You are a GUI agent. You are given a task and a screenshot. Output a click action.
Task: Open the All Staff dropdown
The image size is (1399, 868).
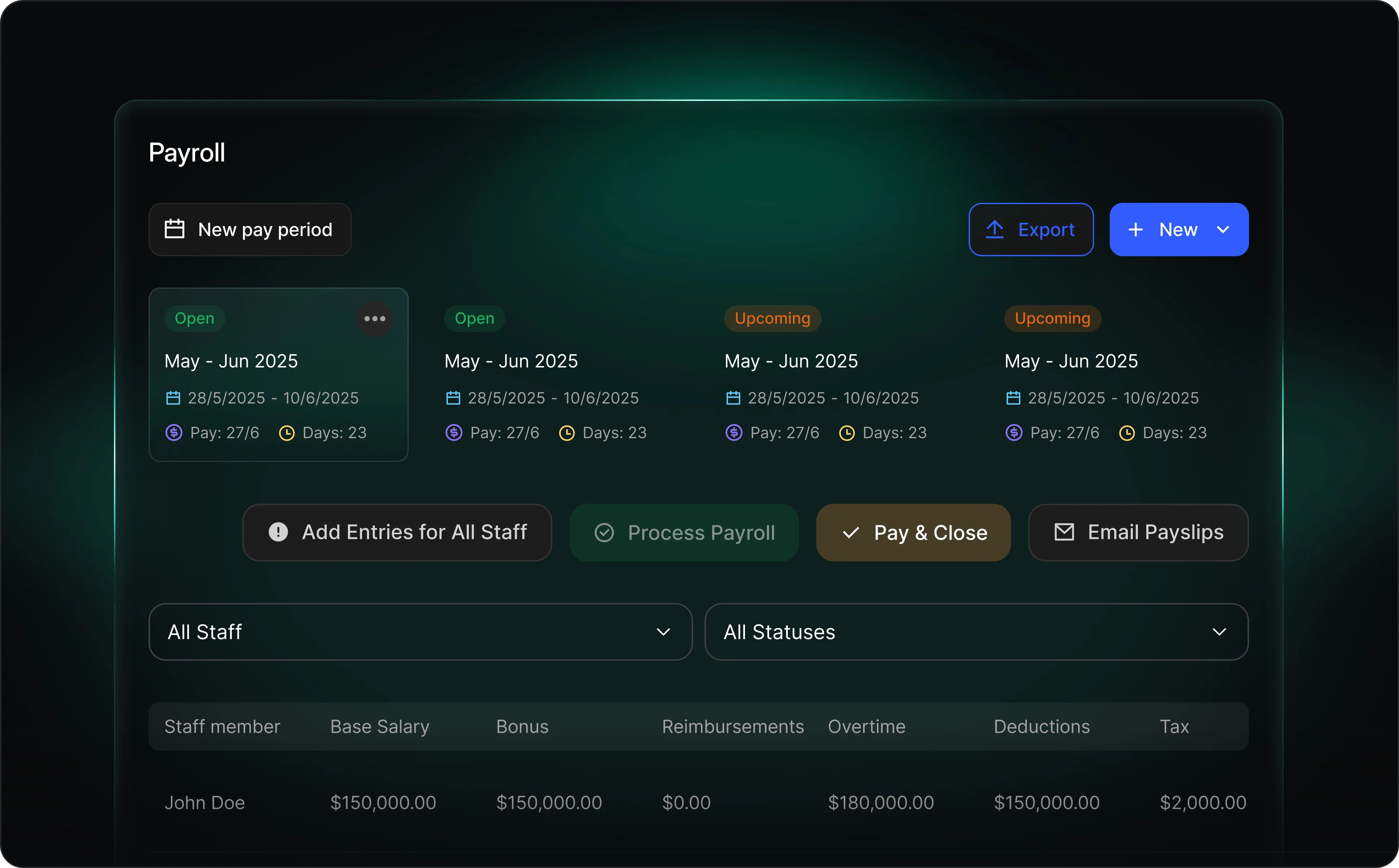(x=420, y=632)
